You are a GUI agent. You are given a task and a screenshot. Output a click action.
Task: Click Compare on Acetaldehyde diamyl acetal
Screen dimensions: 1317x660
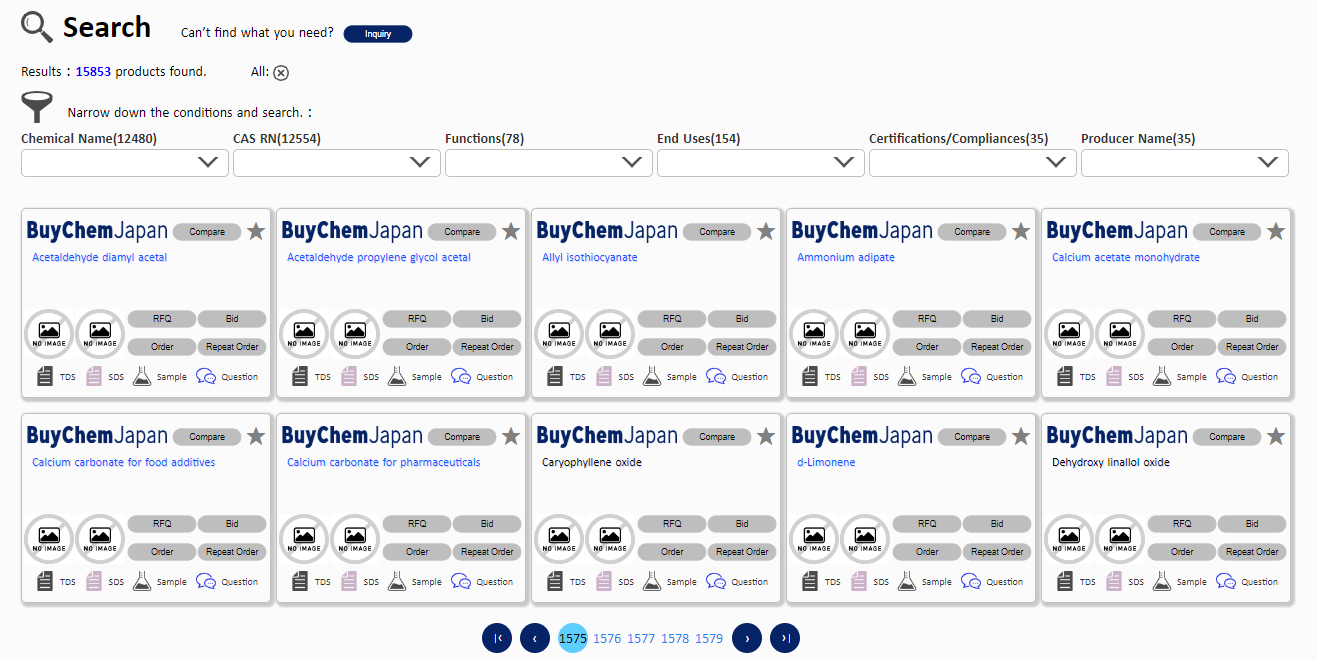[207, 232]
